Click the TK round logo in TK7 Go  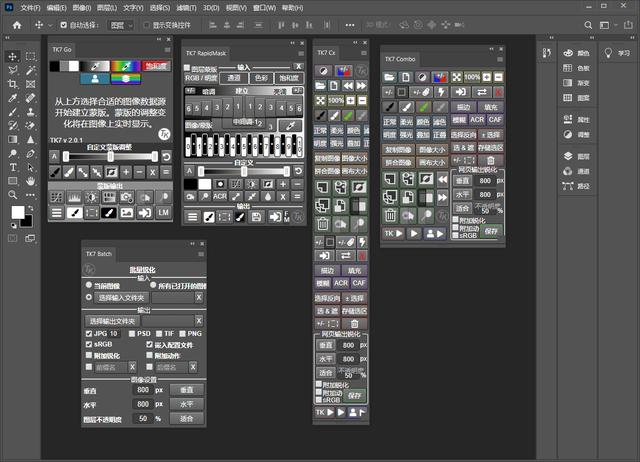[x=164, y=134]
